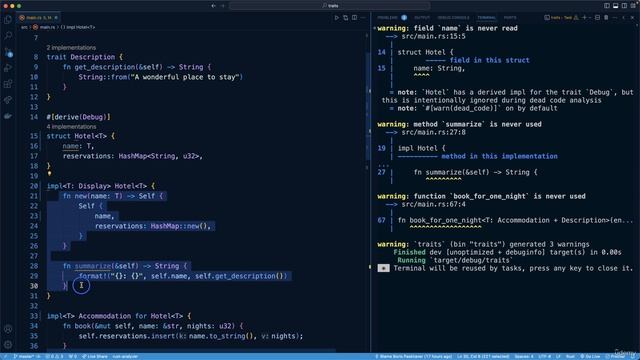Toggle the bottom panel layout icon
Viewport: 640px width, 360px height.
click(x=616, y=6)
